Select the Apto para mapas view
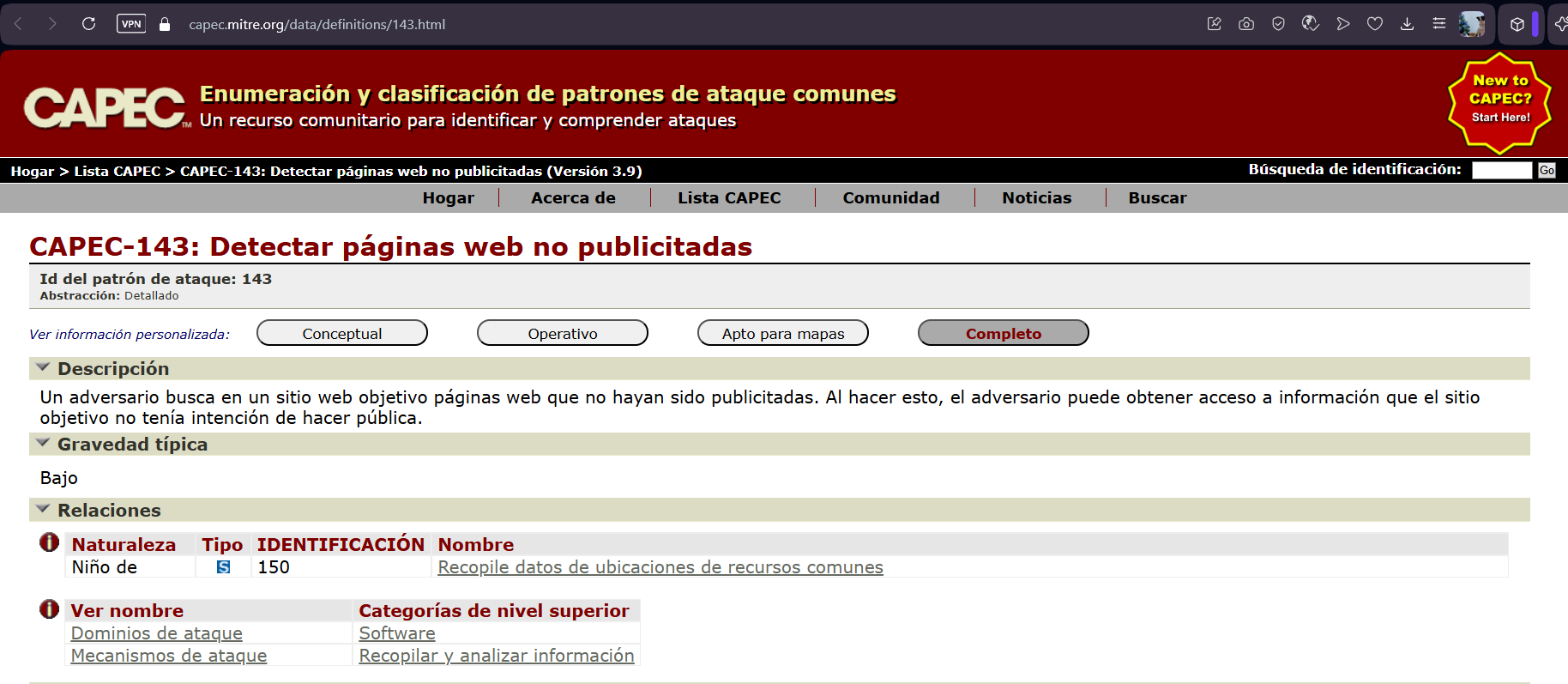1568x684 pixels. pos(783,333)
